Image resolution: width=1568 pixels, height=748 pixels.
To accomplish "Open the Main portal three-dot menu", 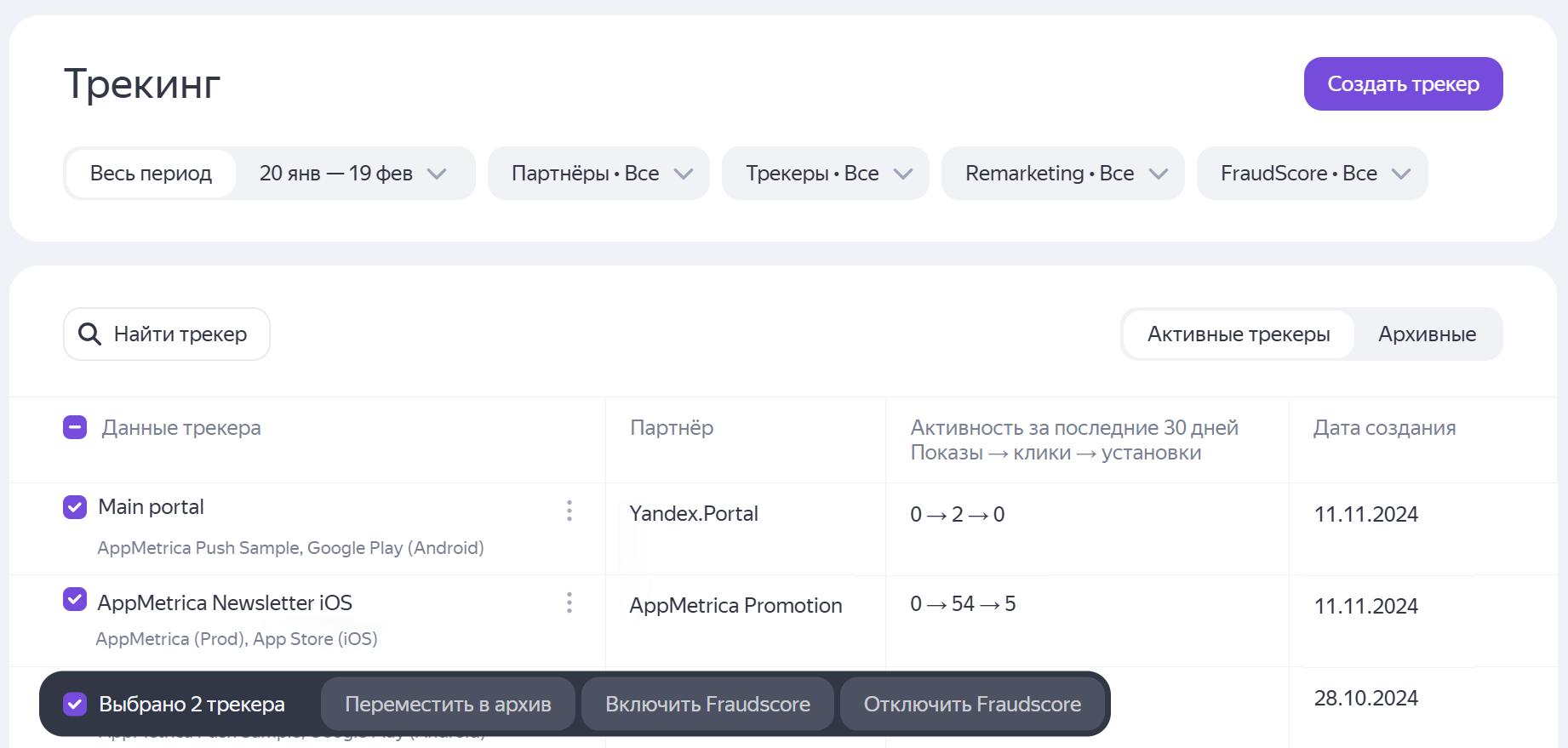I will coord(569,511).
